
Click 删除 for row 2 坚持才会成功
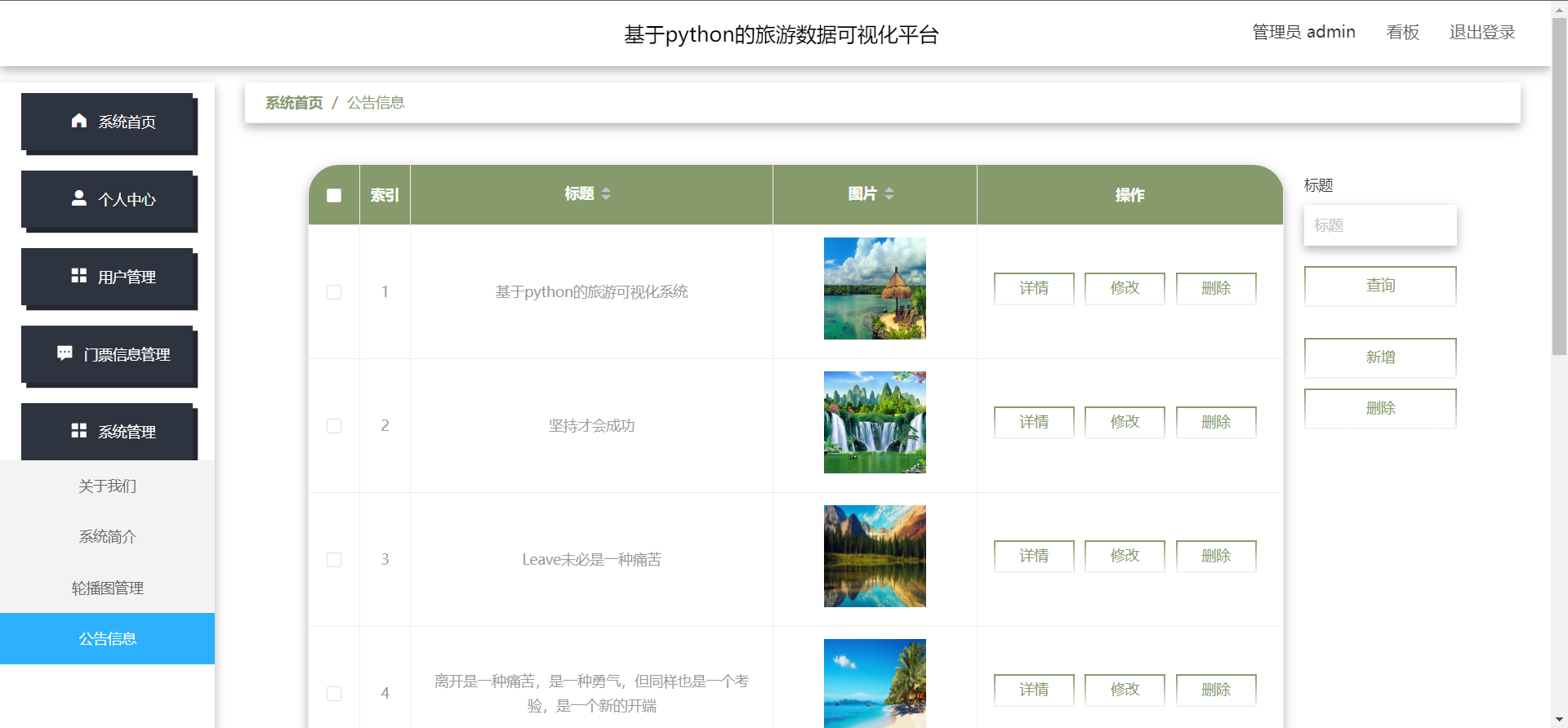coord(1216,422)
